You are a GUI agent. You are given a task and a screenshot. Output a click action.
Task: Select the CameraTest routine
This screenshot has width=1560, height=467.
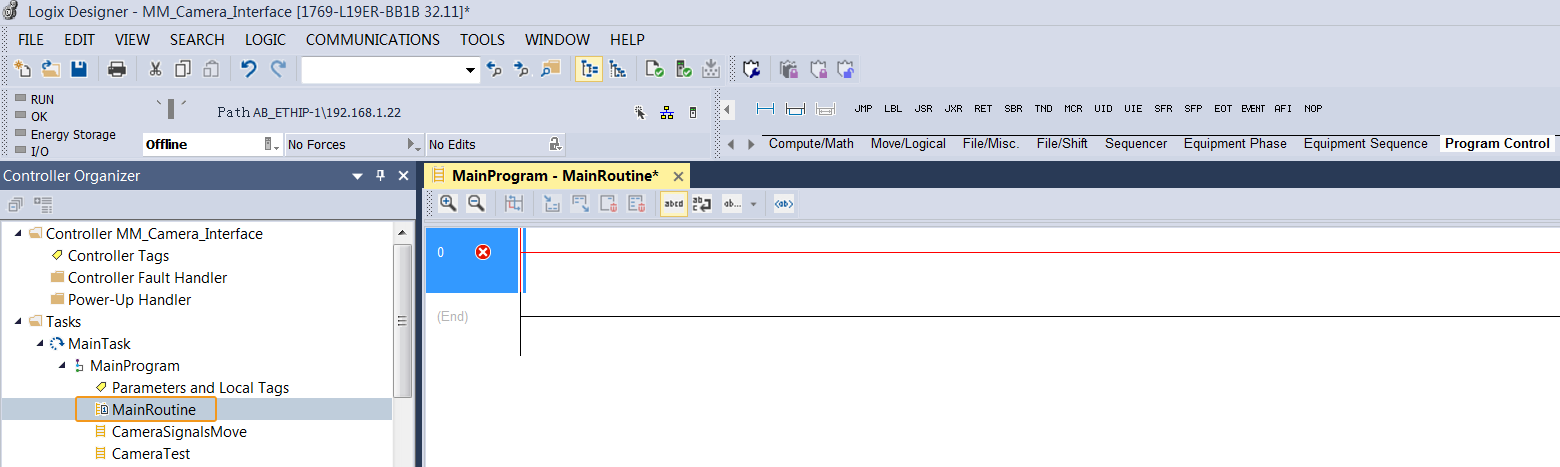tap(151, 454)
